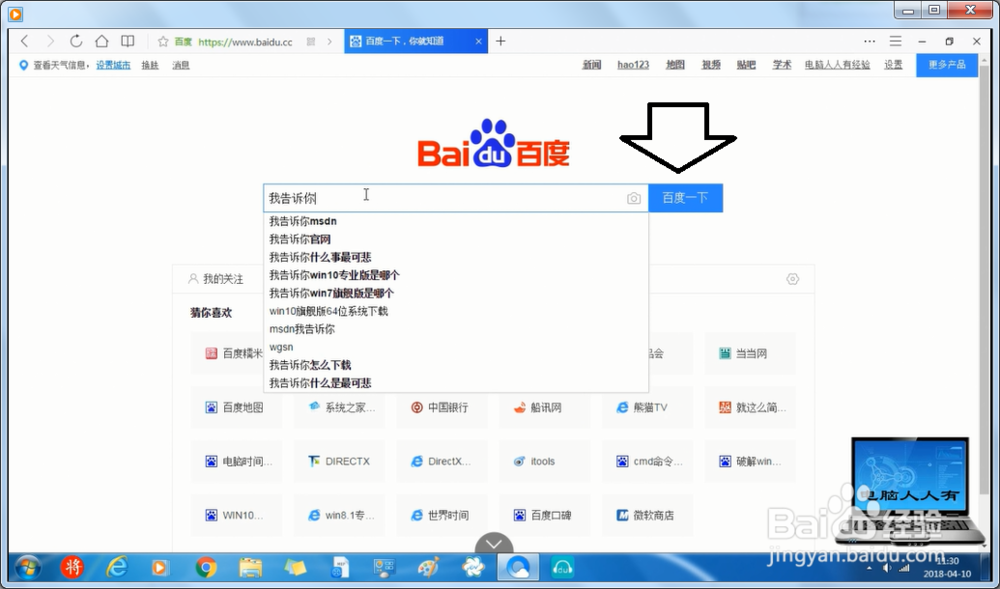Open reading mode book icon
1000x589 pixels.
point(128,41)
